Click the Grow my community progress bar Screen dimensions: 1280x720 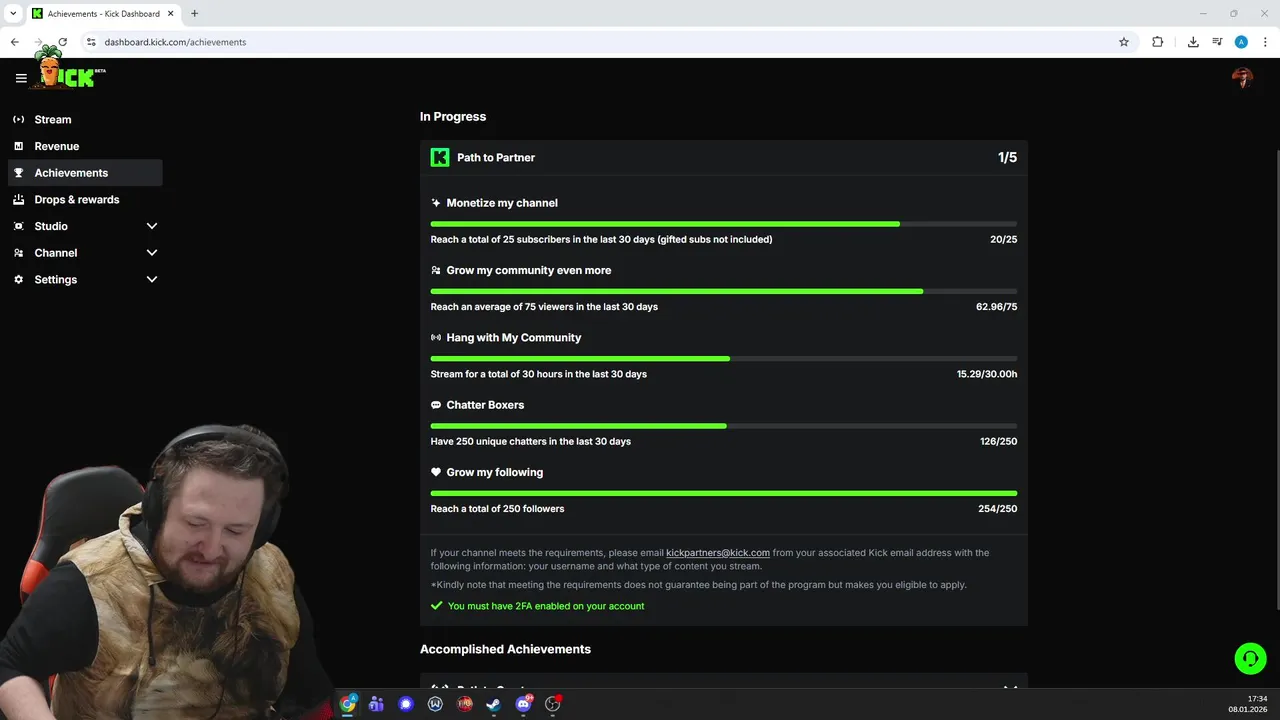pos(724,291)
